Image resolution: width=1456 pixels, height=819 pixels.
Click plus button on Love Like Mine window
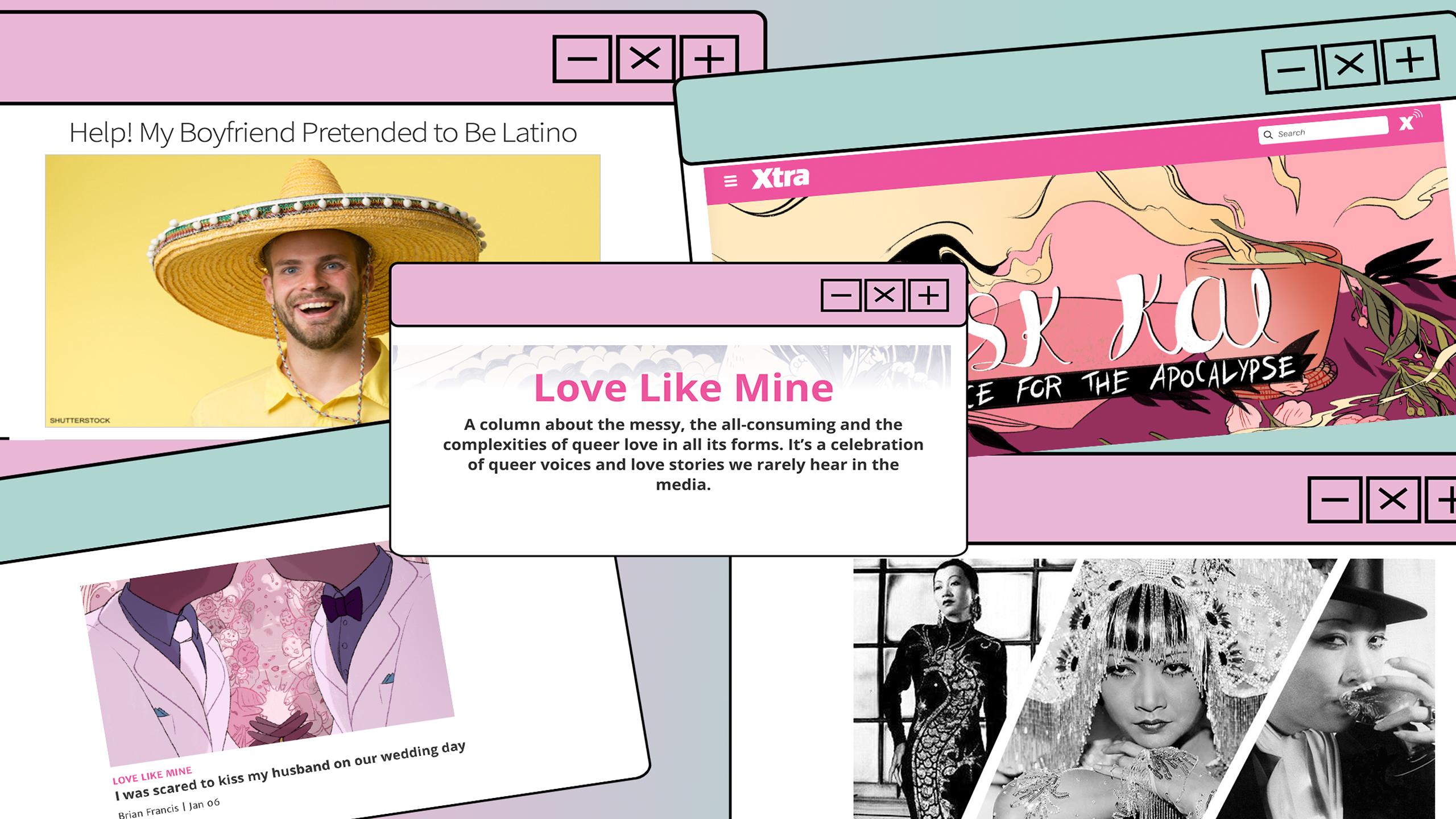pyautogui.click(x=928, y=295)
